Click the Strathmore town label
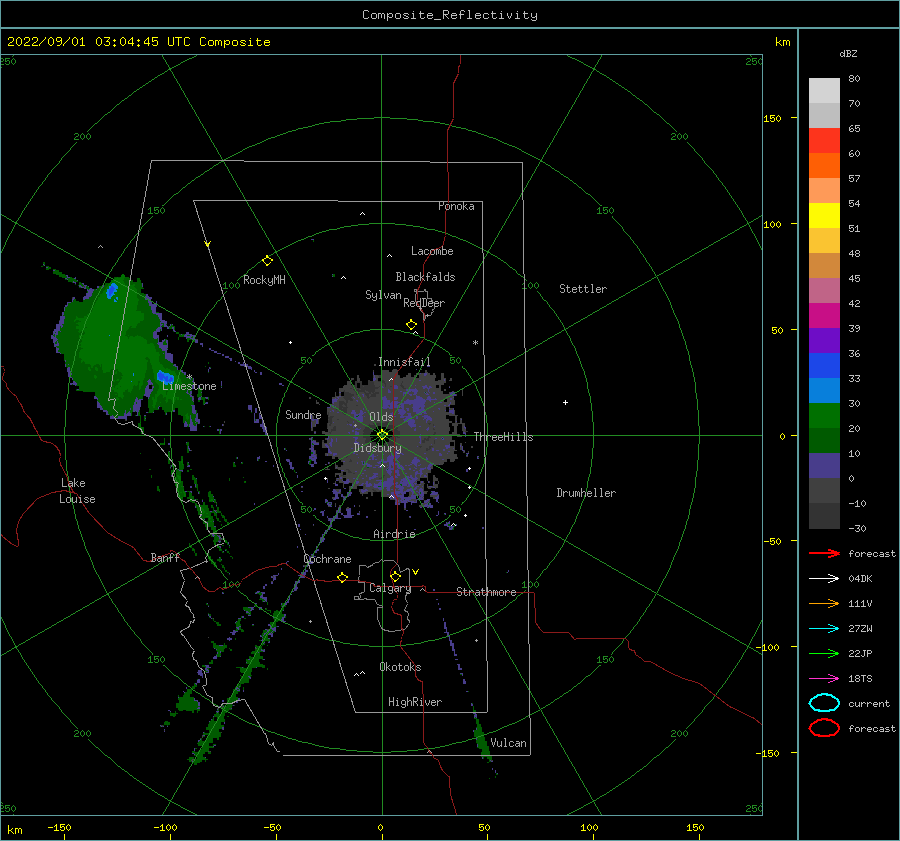Screen dimensions: 900x841 (x=486, y=592)
